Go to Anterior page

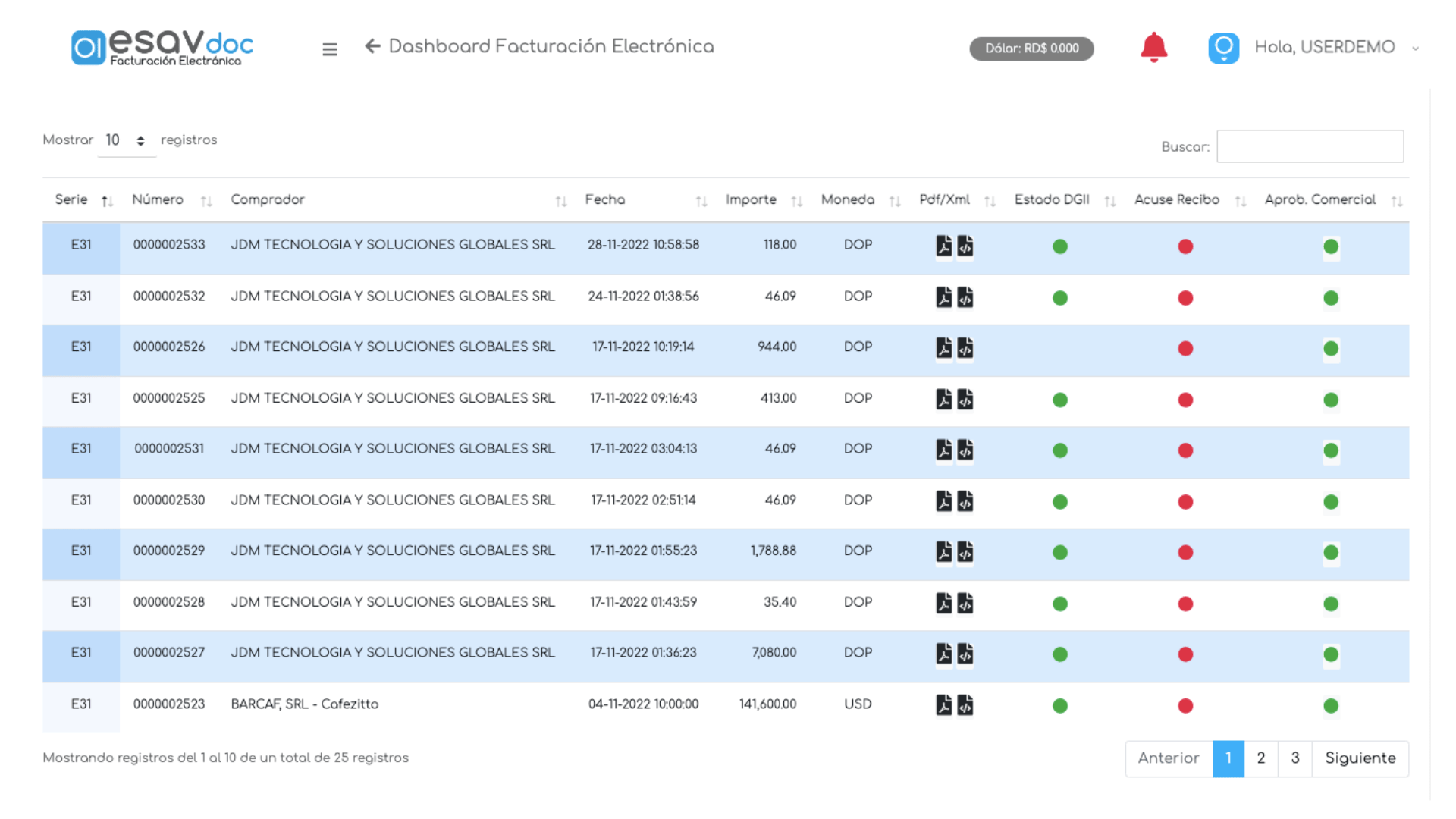(1169, 758)
